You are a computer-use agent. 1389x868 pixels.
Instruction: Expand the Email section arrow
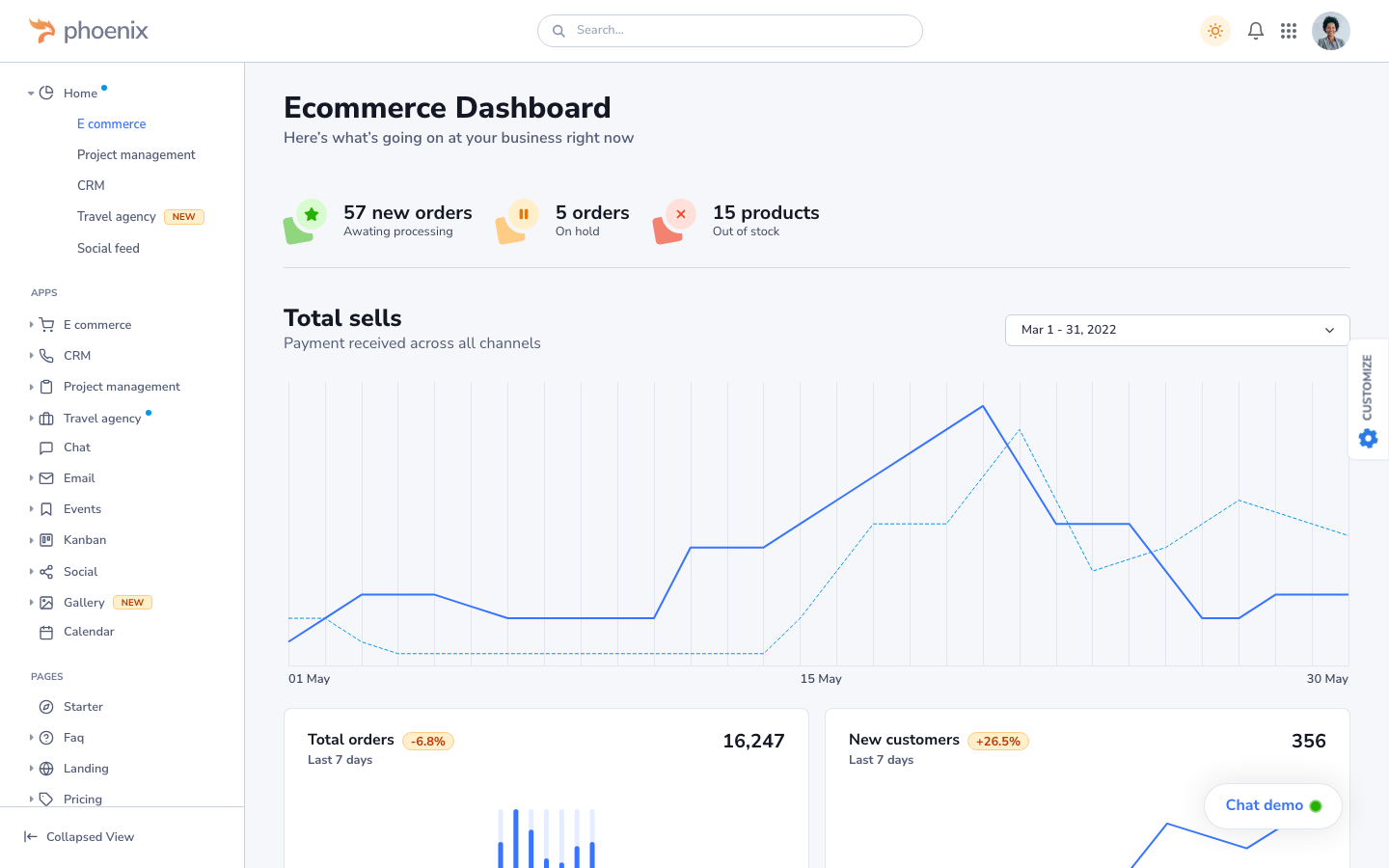[31, 478]
